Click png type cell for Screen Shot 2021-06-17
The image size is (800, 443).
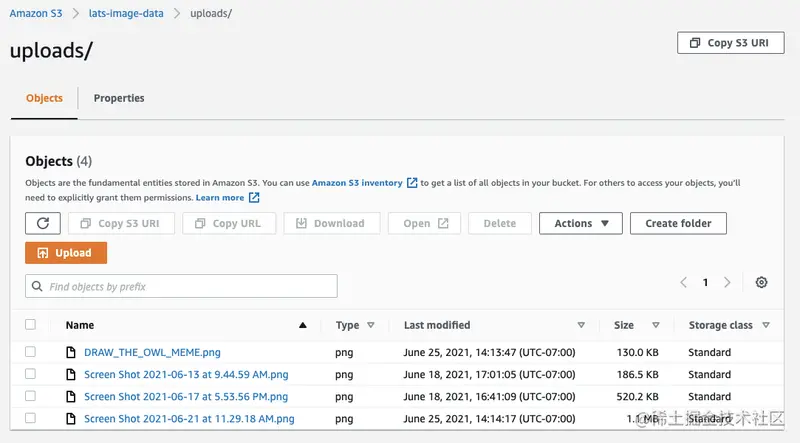(x=344, y=397)
